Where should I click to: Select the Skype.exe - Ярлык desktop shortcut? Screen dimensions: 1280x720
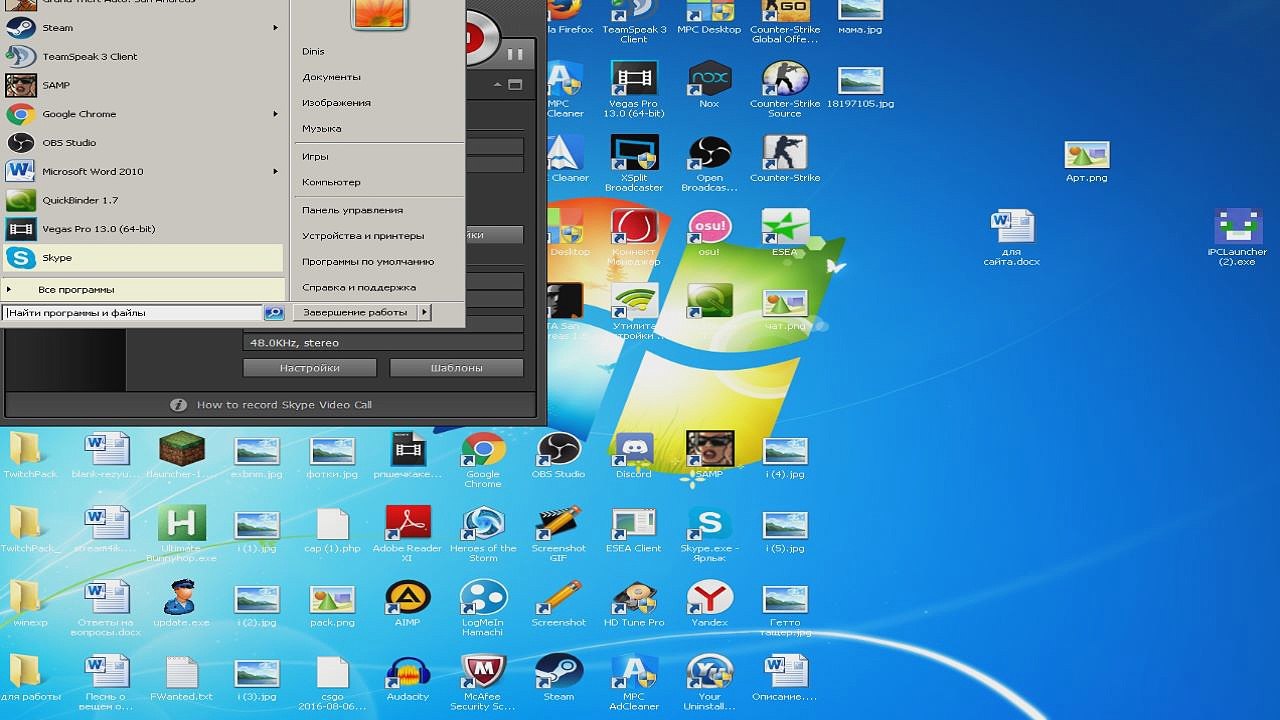(709, 535)
